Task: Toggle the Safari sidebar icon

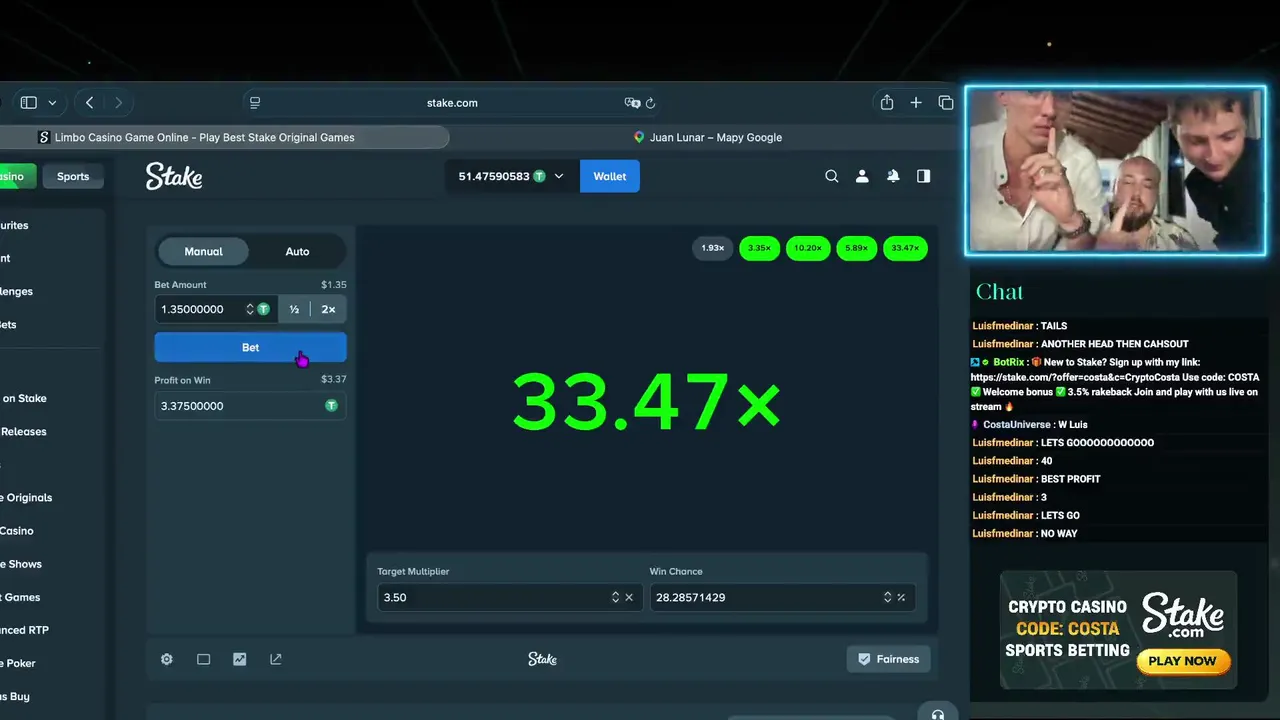Action: [29, 102]
